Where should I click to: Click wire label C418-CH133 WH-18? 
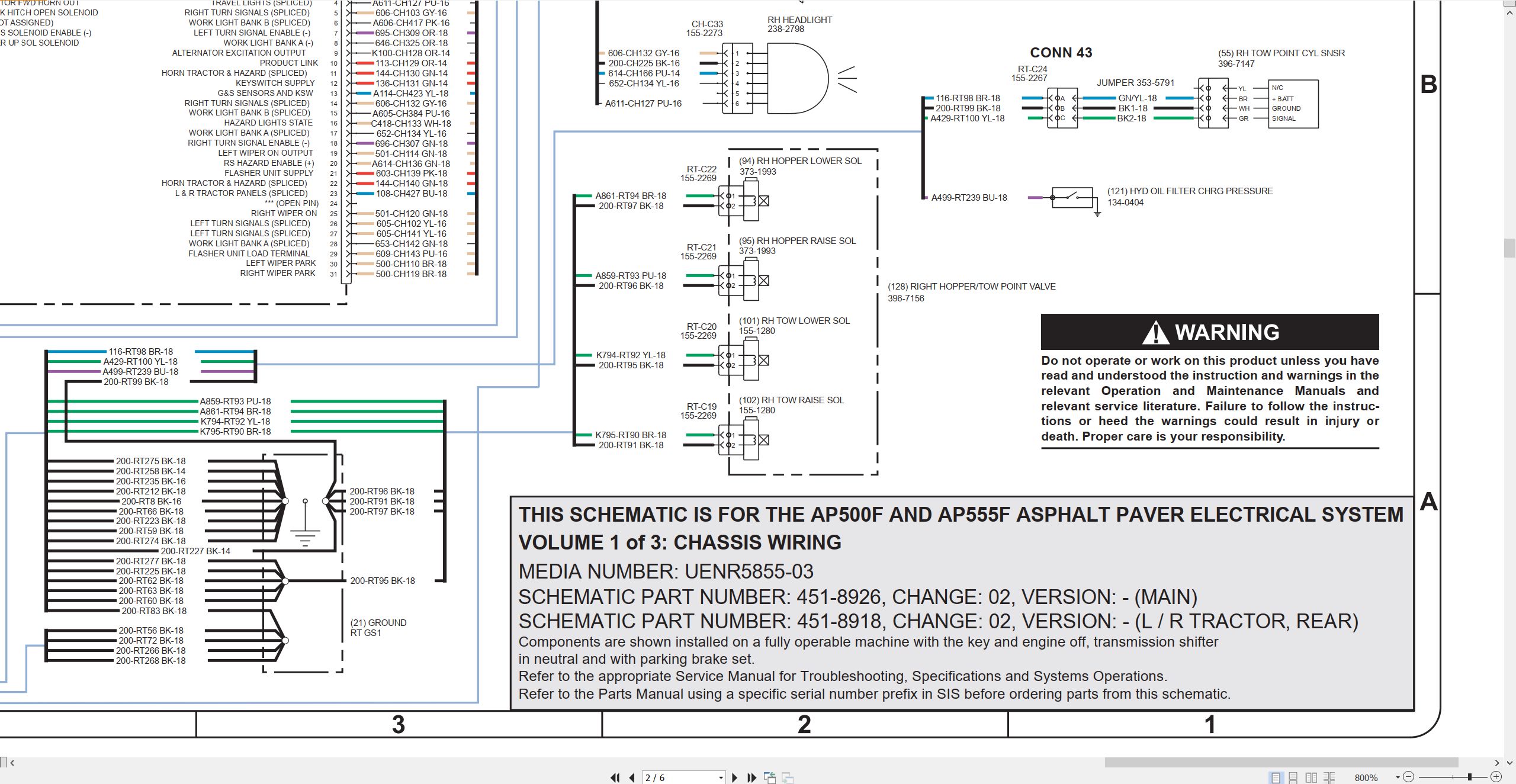(411, 124)
